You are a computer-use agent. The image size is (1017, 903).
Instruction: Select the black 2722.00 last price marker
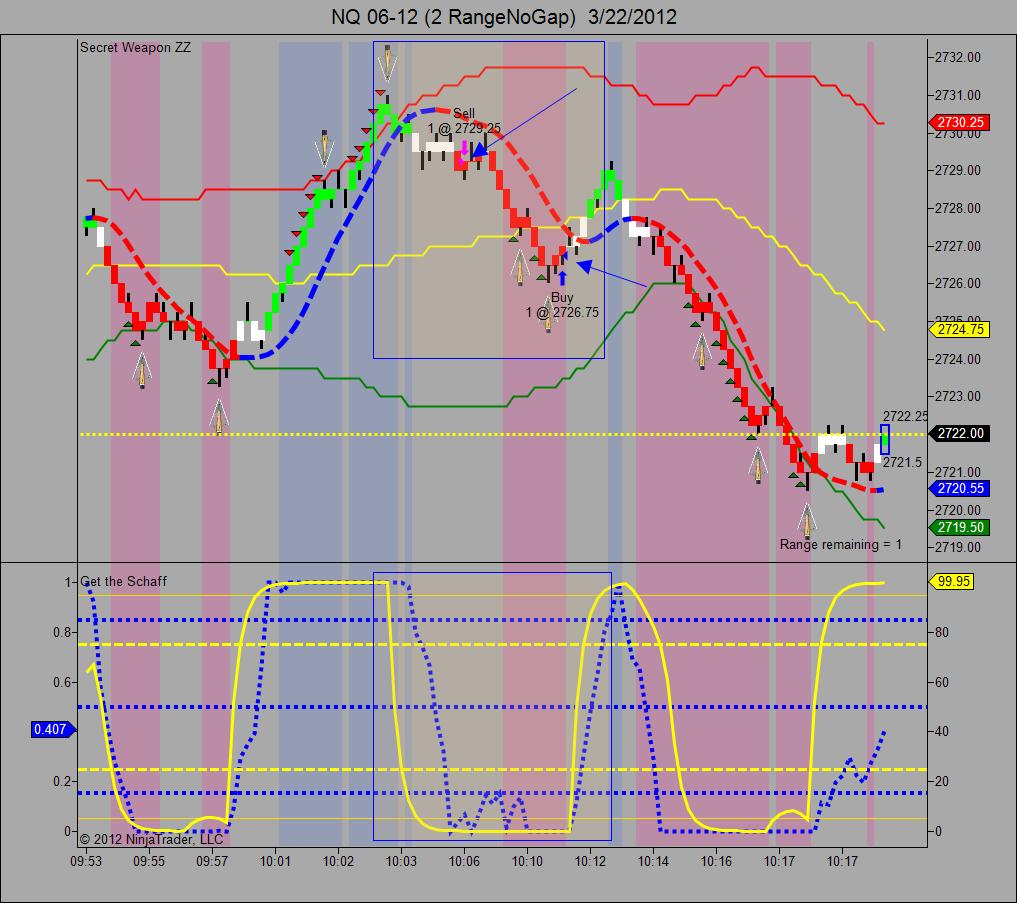tap(960, 433)
